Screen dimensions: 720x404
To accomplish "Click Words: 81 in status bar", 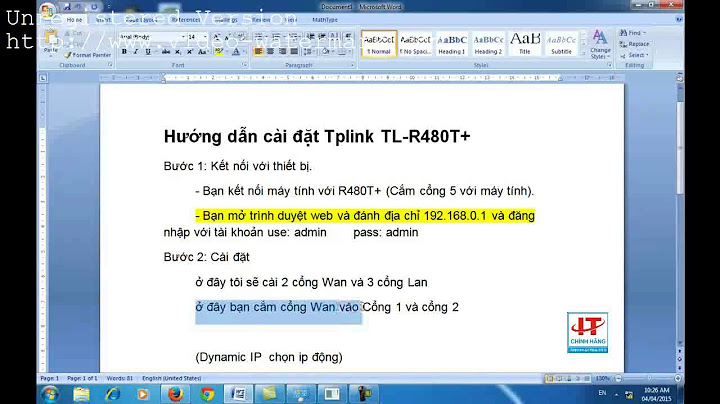I will coord(119,378).
